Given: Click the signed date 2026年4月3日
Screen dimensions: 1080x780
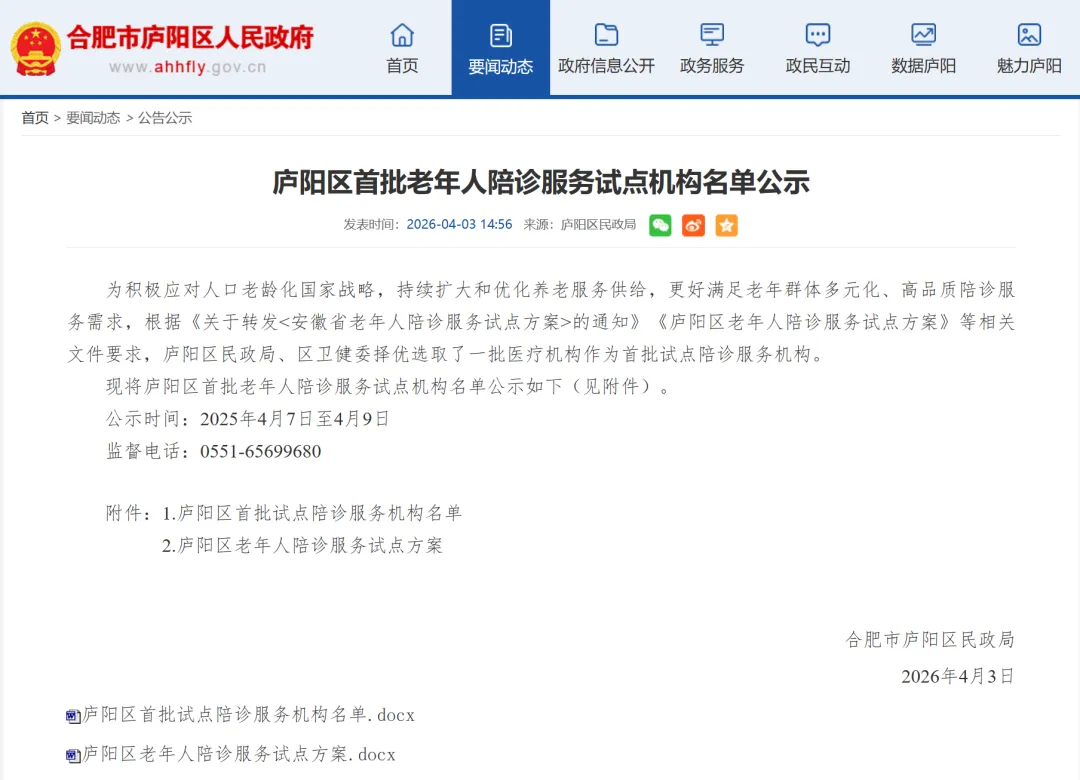Looking at the screenshot, I should pos(957,677).
